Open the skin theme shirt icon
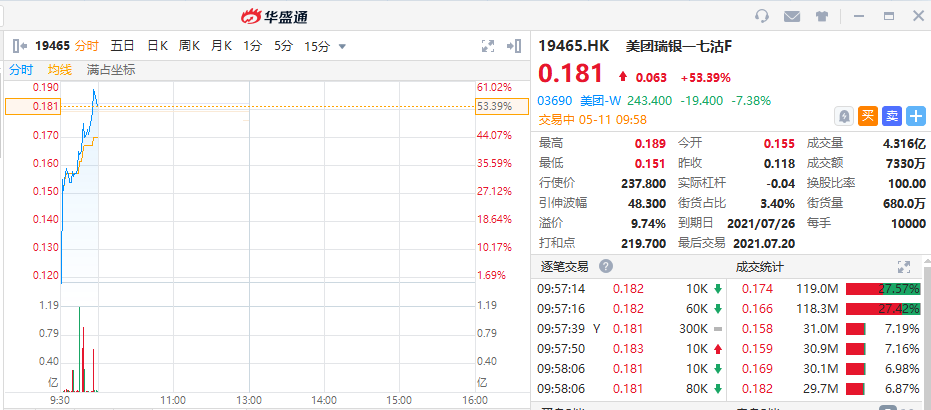Viewport: 931px width, 410px height. 822,16
